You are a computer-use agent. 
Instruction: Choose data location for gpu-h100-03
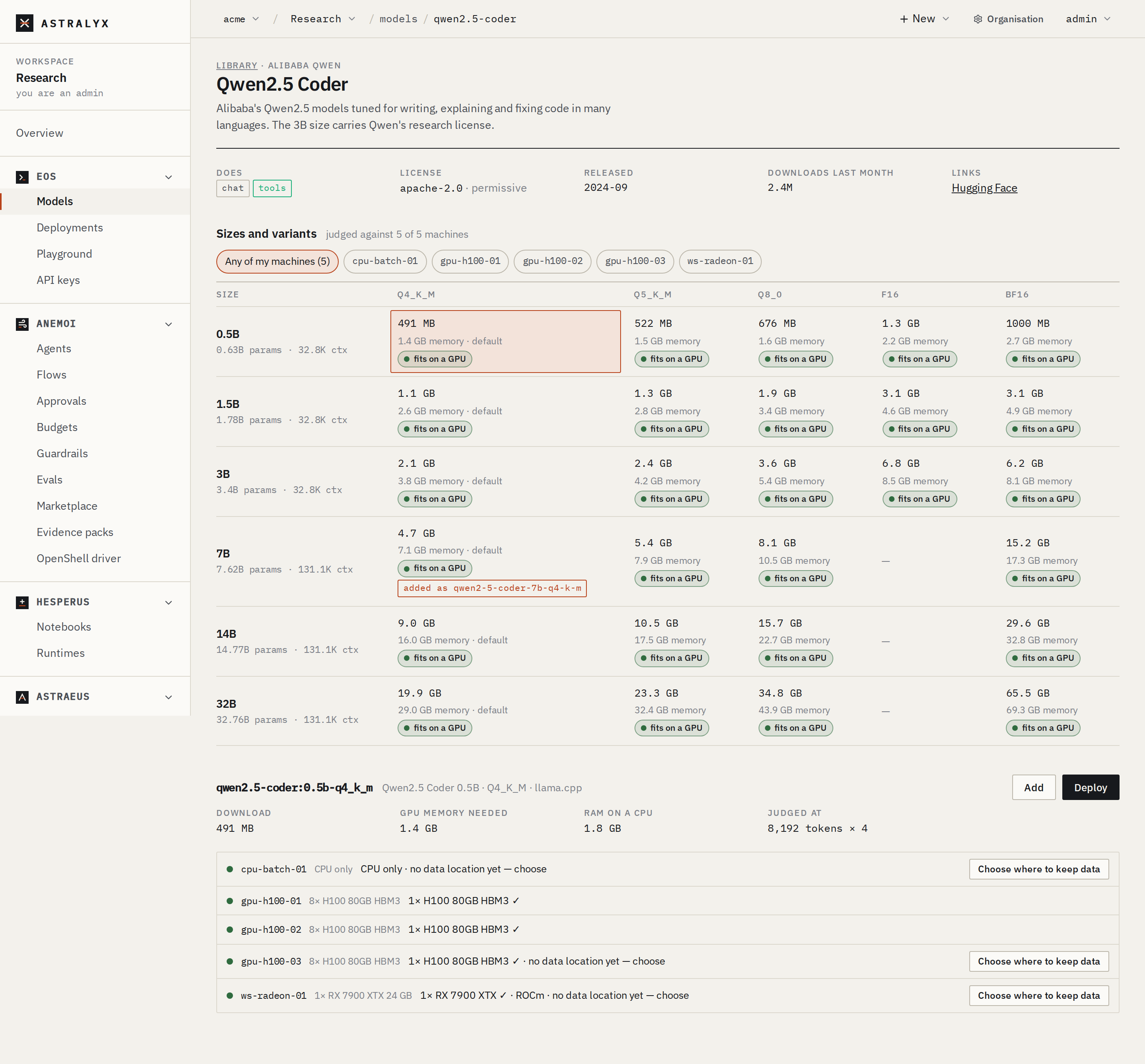click(1038, 961)
